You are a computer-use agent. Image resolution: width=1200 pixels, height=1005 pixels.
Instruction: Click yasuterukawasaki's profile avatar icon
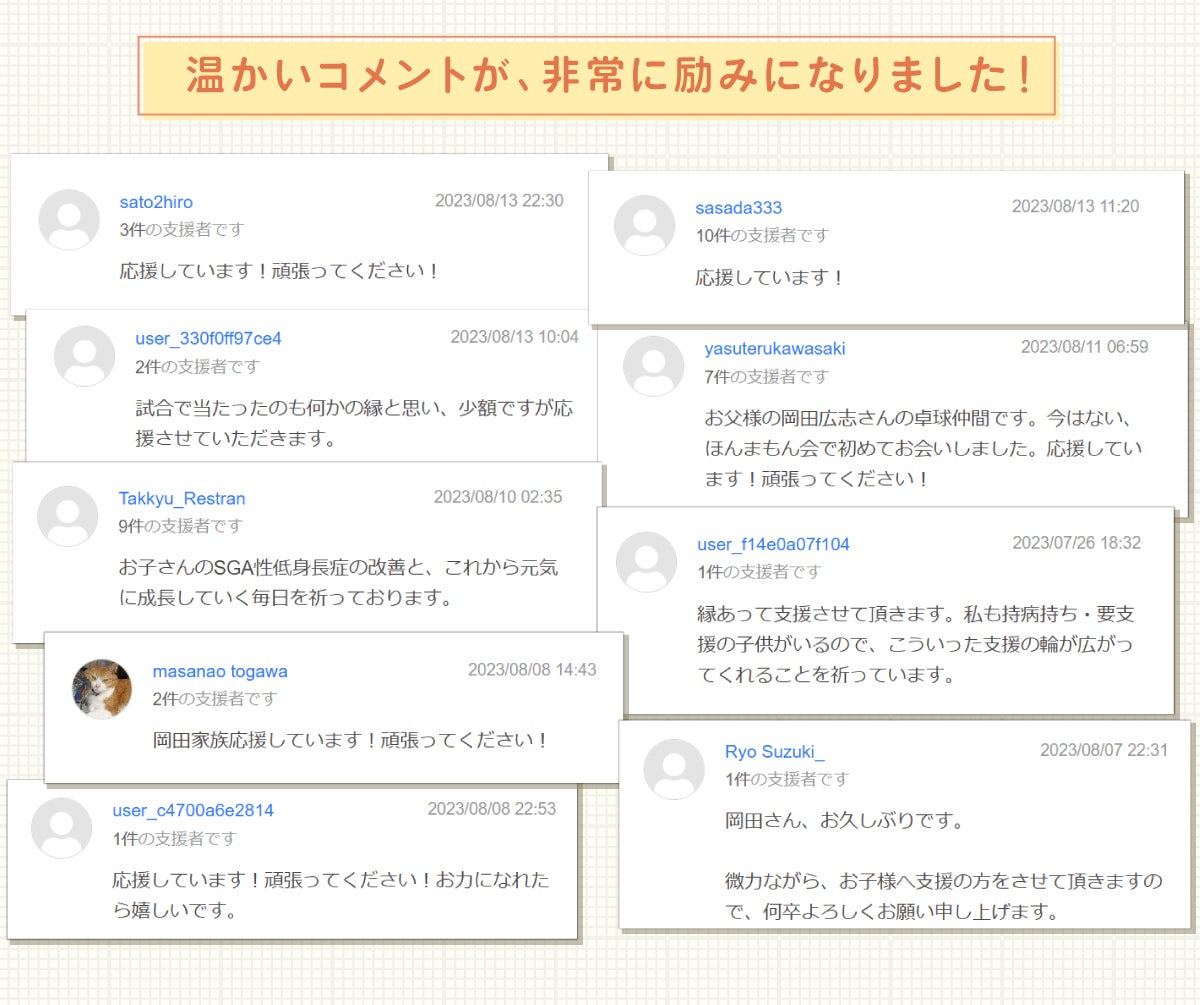(653, 366)
